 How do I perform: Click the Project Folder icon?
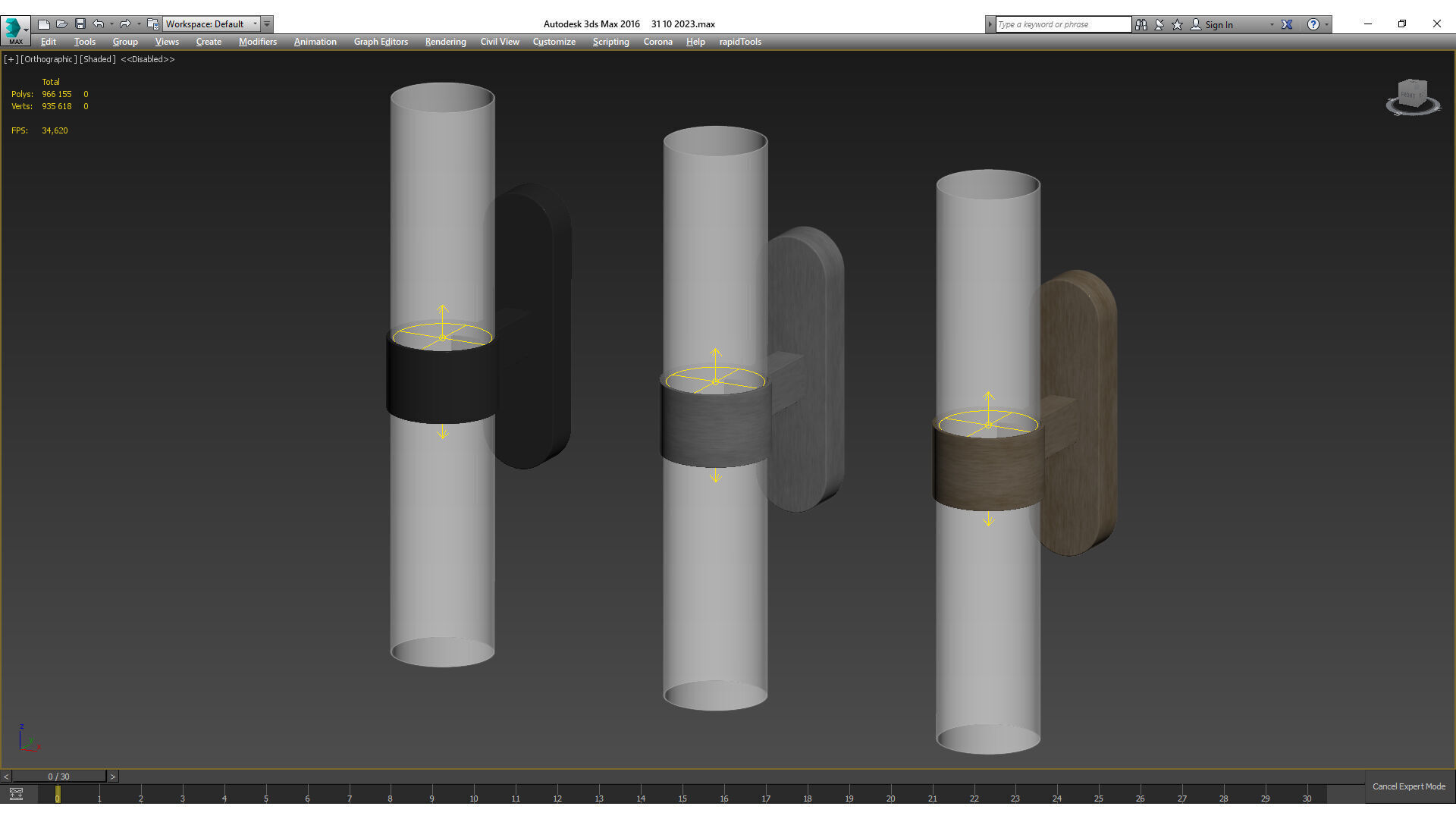(x=153, y=24)
